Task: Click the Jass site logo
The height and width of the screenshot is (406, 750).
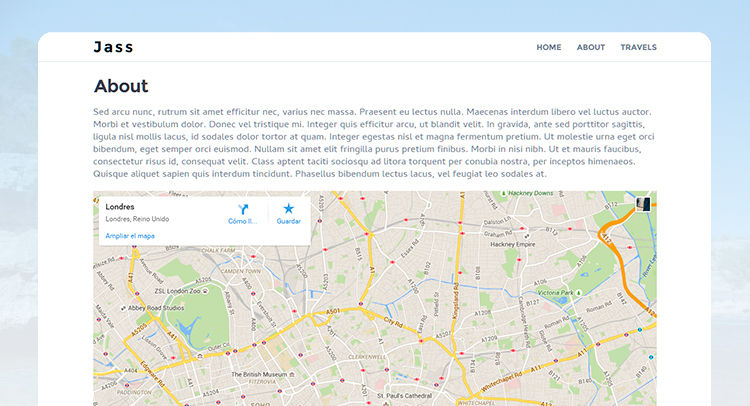Action: (x=113, y=47)
